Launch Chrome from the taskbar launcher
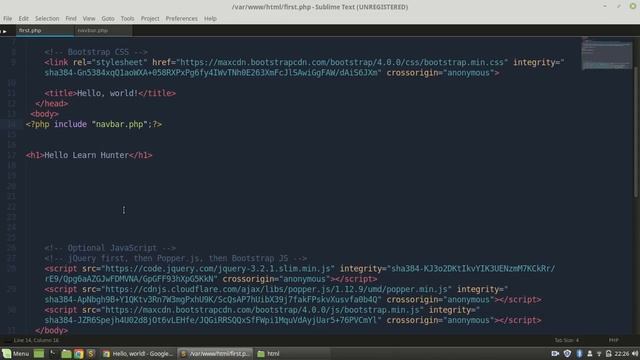 click(78, 353)
